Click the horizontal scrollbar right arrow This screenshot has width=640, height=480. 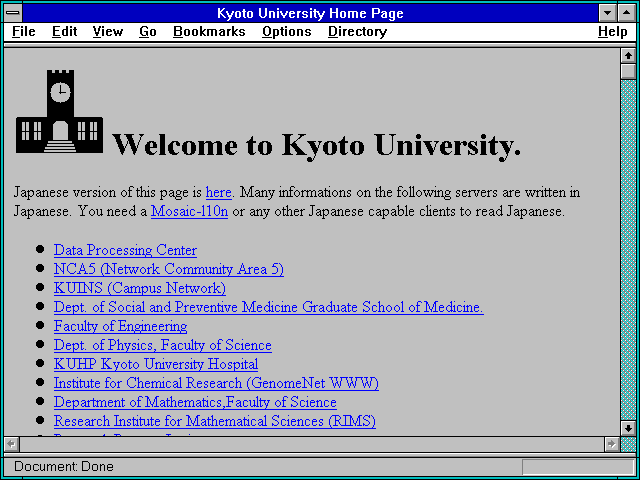[x=612, y=444]
